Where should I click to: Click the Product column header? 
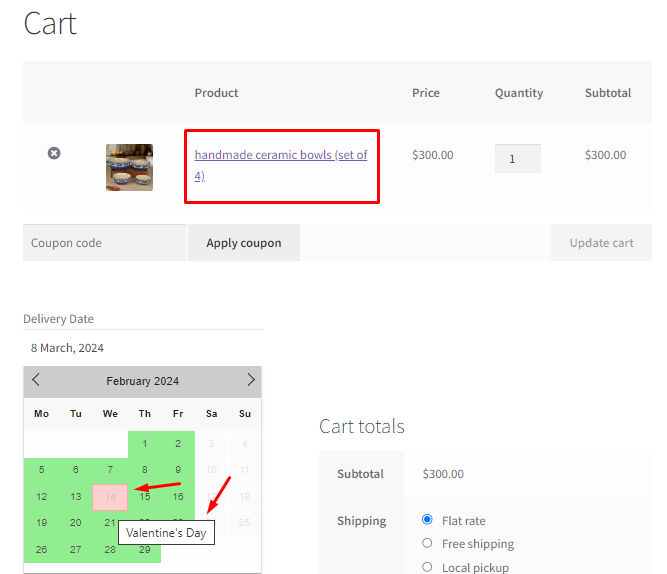click(x=216, y=93)
